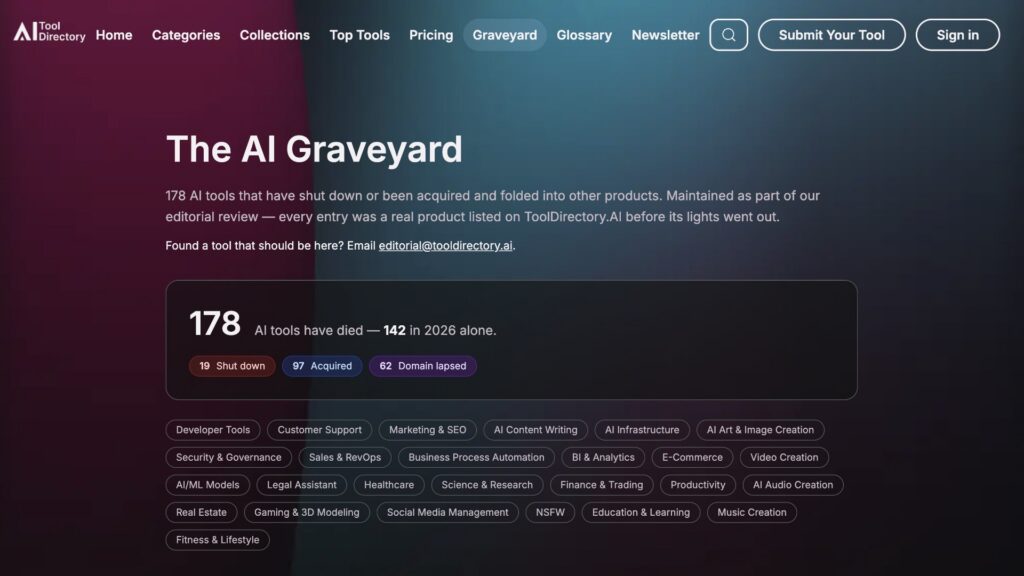Viewport: 1024px width, 576px height.
Task: Filter by 97 Acquired badge
Action: [x=322, y=366]
